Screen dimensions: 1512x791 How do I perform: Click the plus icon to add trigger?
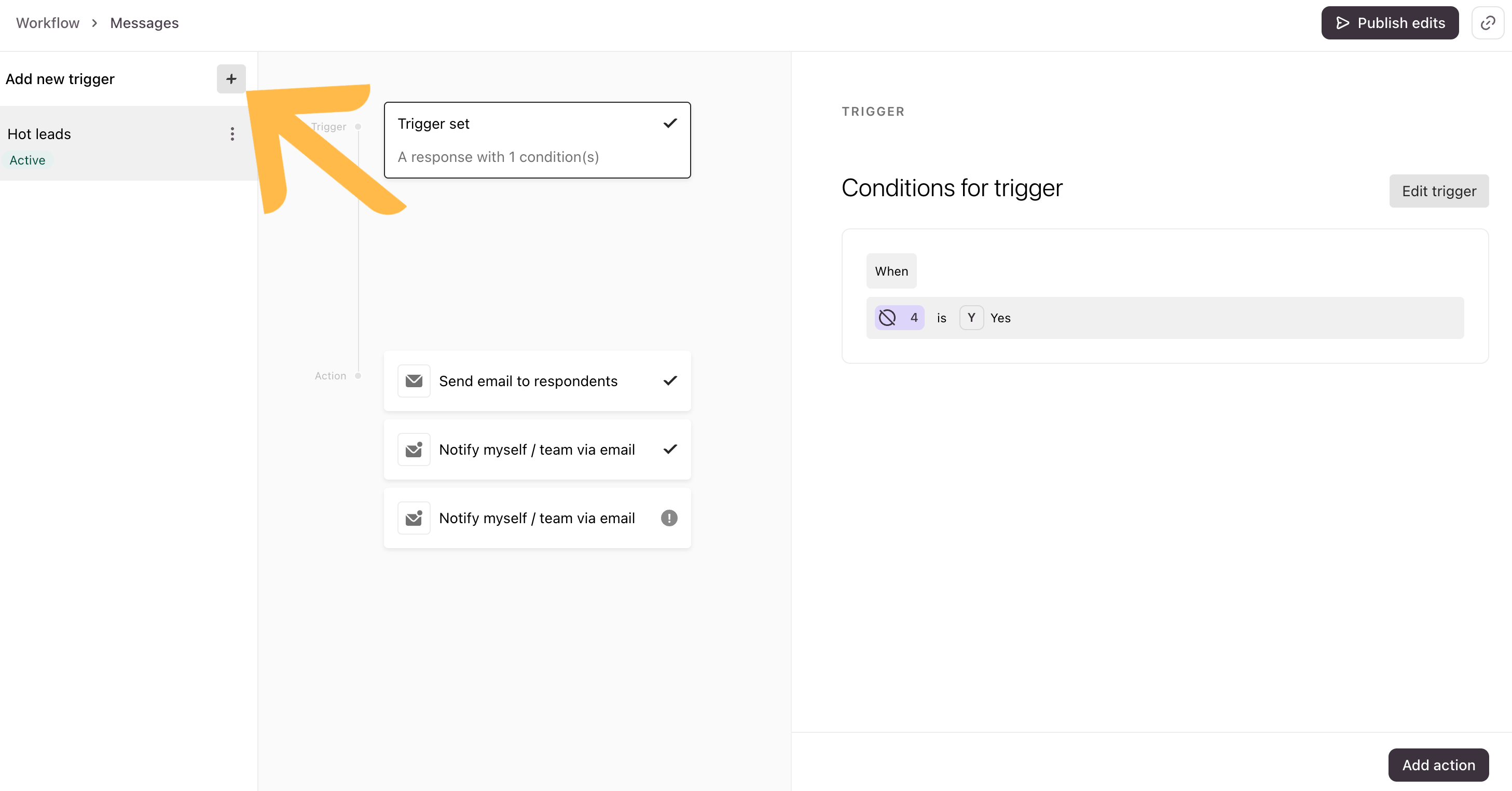point(231,79)
